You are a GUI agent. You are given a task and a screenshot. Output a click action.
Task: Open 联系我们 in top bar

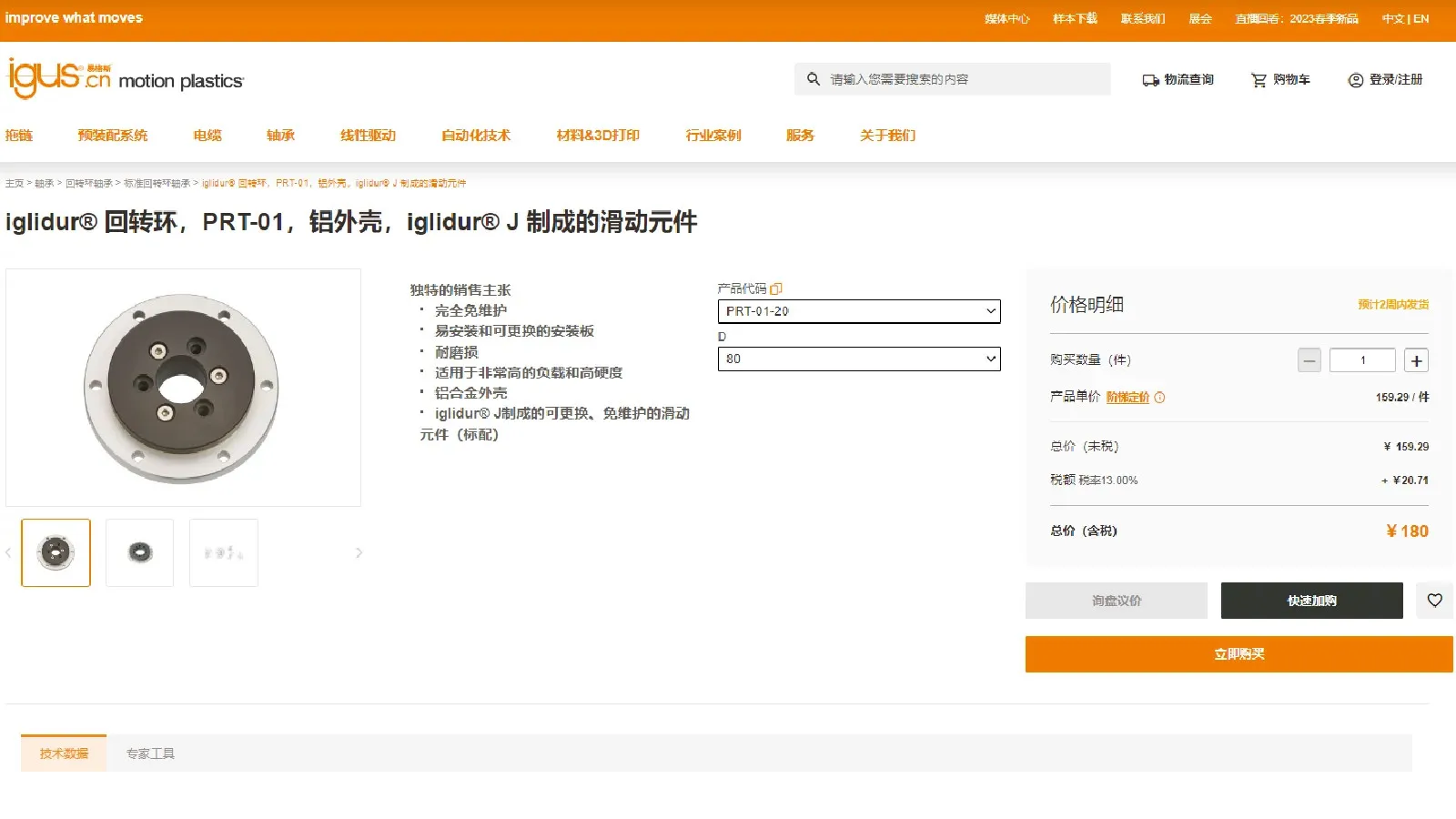[1143, 19]
